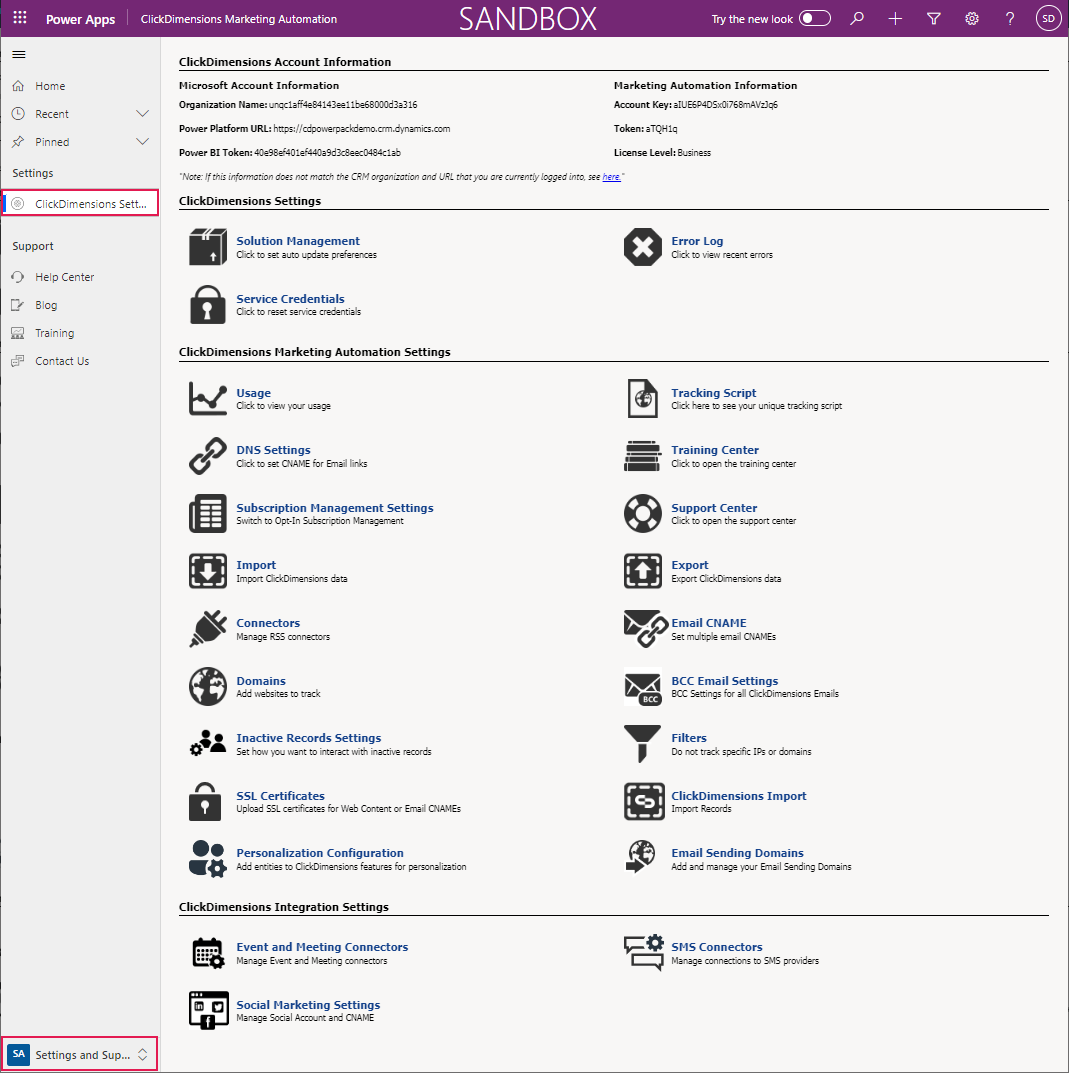Viewport: 1069px width, 1073px height.
Task: Click the SSL Certificates lock icon
Action: pyautogui.click(x=205, y=801)
